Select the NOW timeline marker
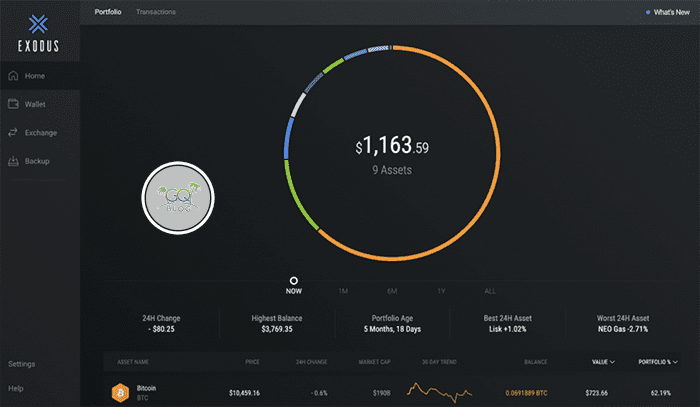 pyautogui.click(x=293, y=281)
